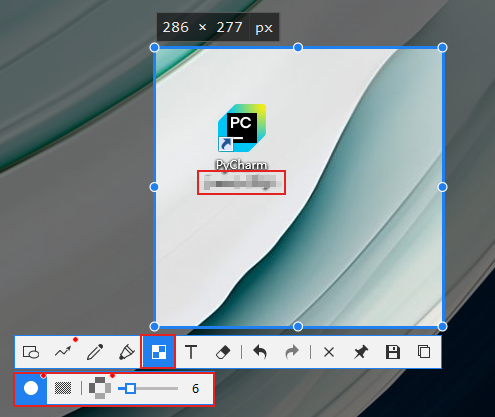
Task: Redo the undone annotation
Action: [x=292, y=352]
